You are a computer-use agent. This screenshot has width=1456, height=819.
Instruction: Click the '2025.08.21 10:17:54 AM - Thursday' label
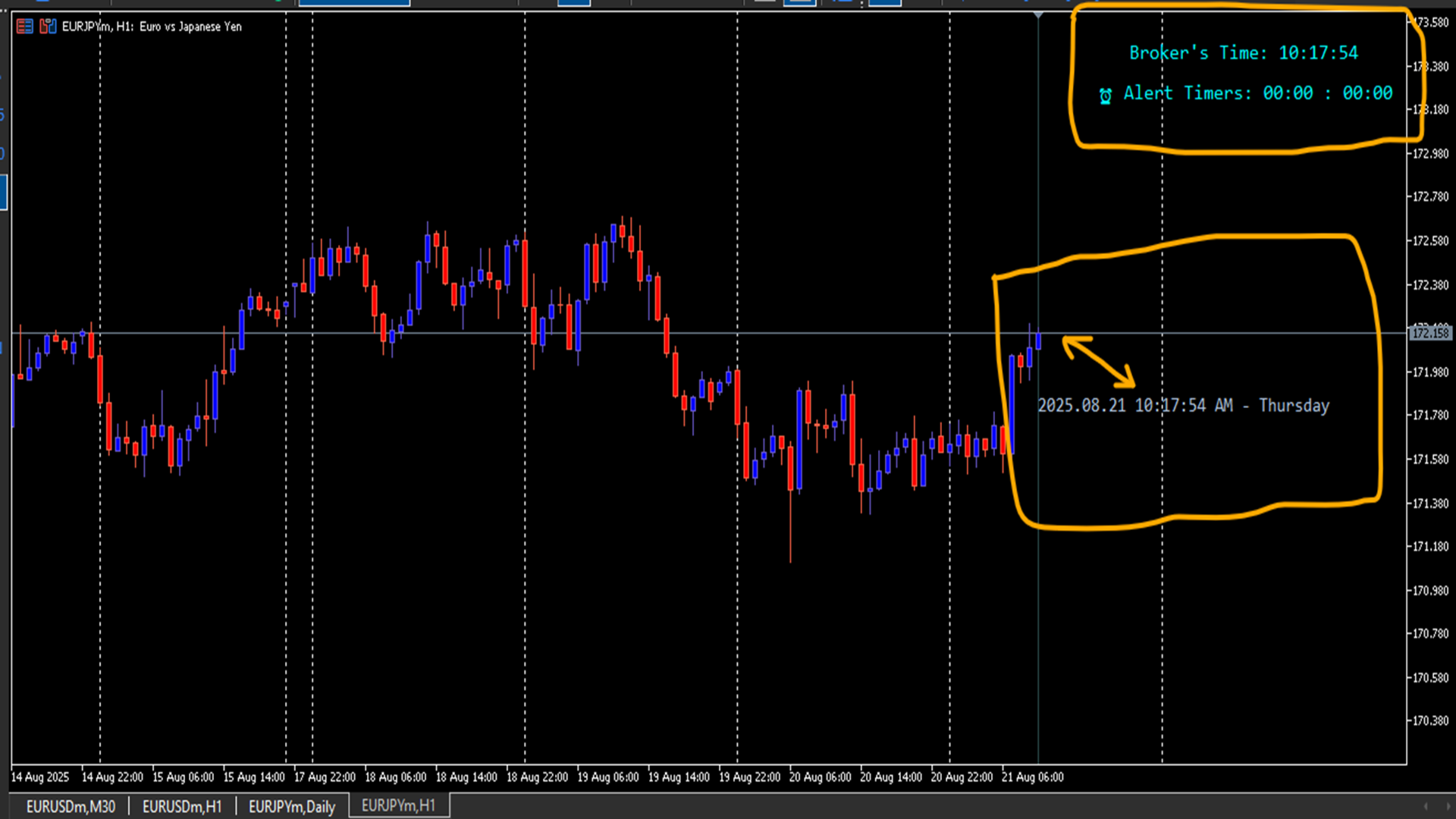point(1183,406)
